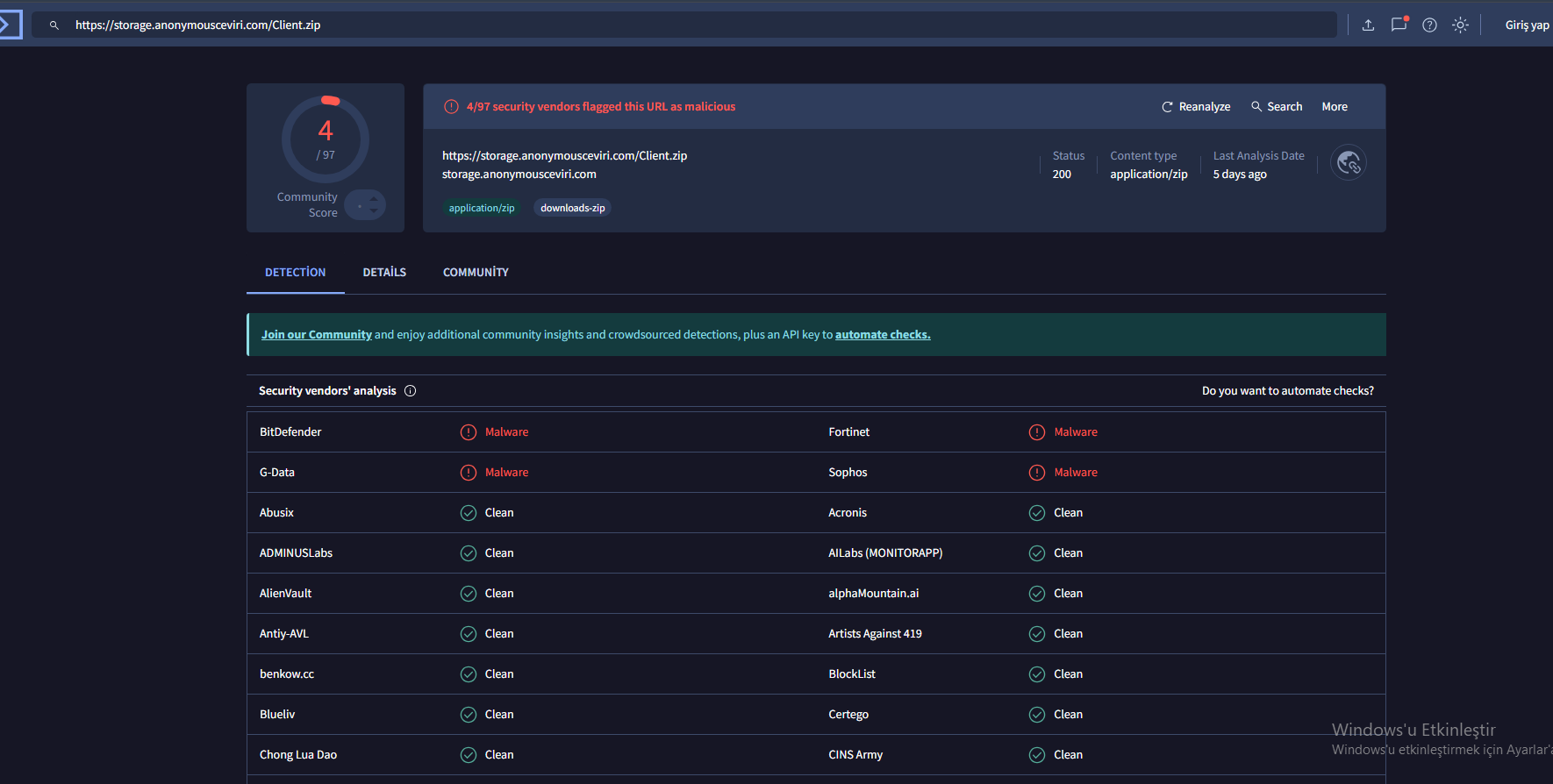The image size is (1553, 784).
Task: Click the clean checkmark icon in the Certego row
Action: [x=1037, y=715]
